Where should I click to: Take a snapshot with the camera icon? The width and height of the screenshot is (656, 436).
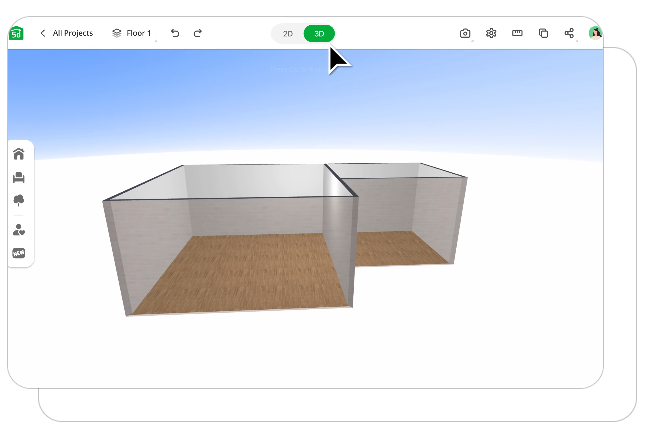465,33
